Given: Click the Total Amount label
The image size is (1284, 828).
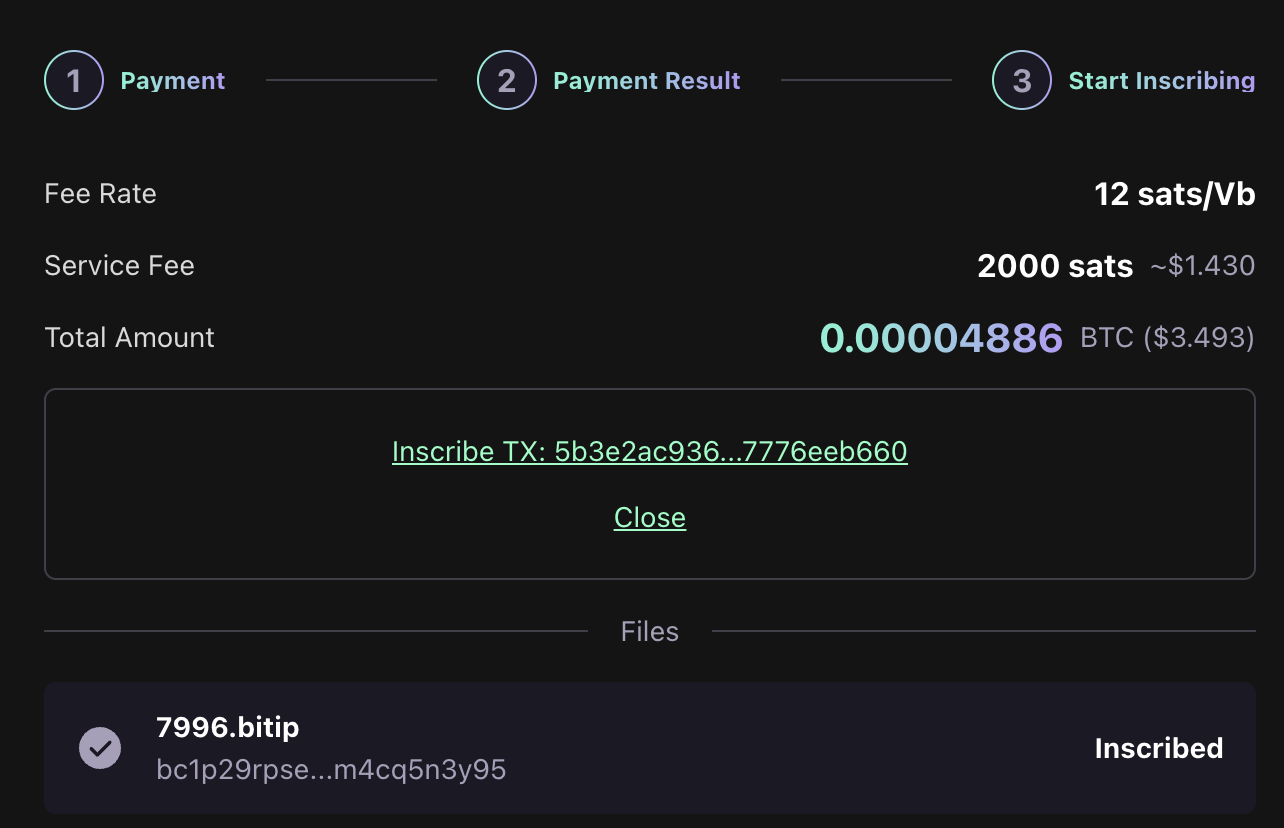Looking at the screenshot, I should click(x=130, y=338).
